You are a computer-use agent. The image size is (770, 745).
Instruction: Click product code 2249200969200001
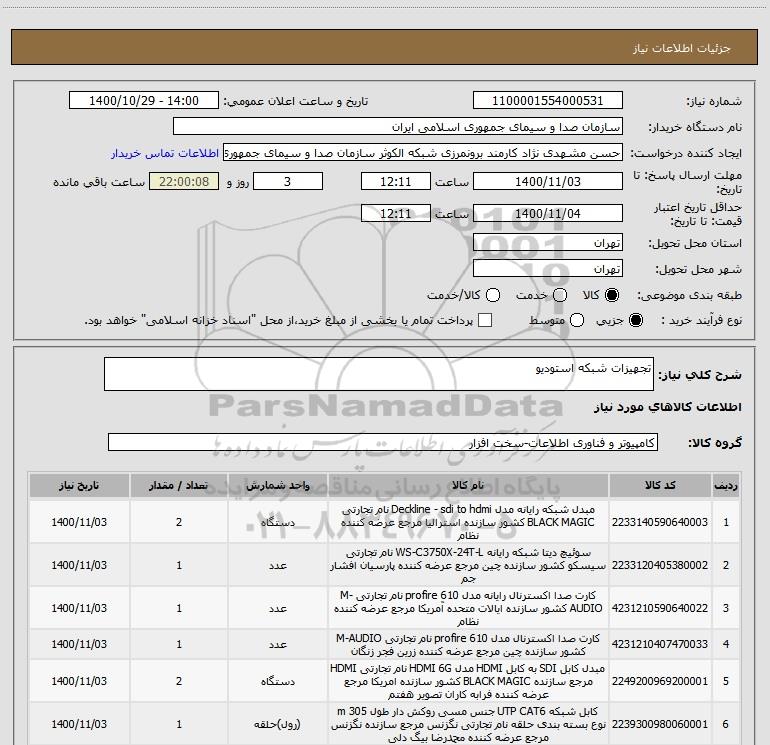pos(660,681)
